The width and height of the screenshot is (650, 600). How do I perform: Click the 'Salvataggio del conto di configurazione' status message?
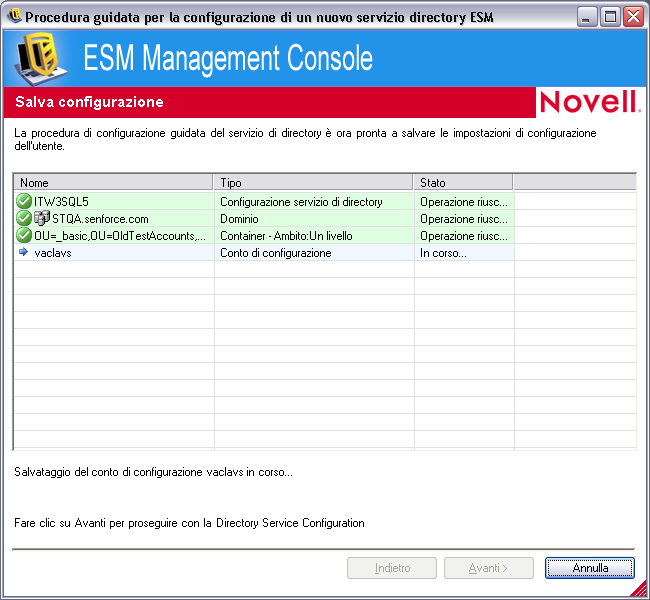click(x=153, y=472)
